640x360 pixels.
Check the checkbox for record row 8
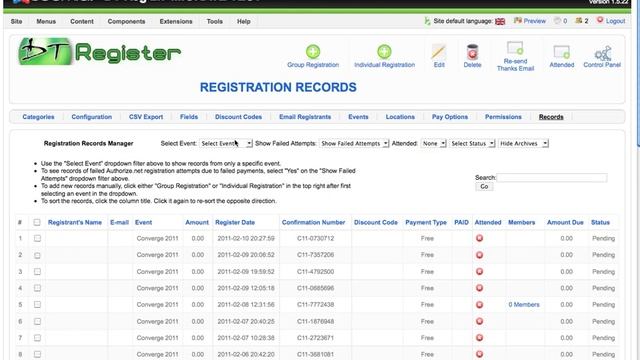pos(37,354)
